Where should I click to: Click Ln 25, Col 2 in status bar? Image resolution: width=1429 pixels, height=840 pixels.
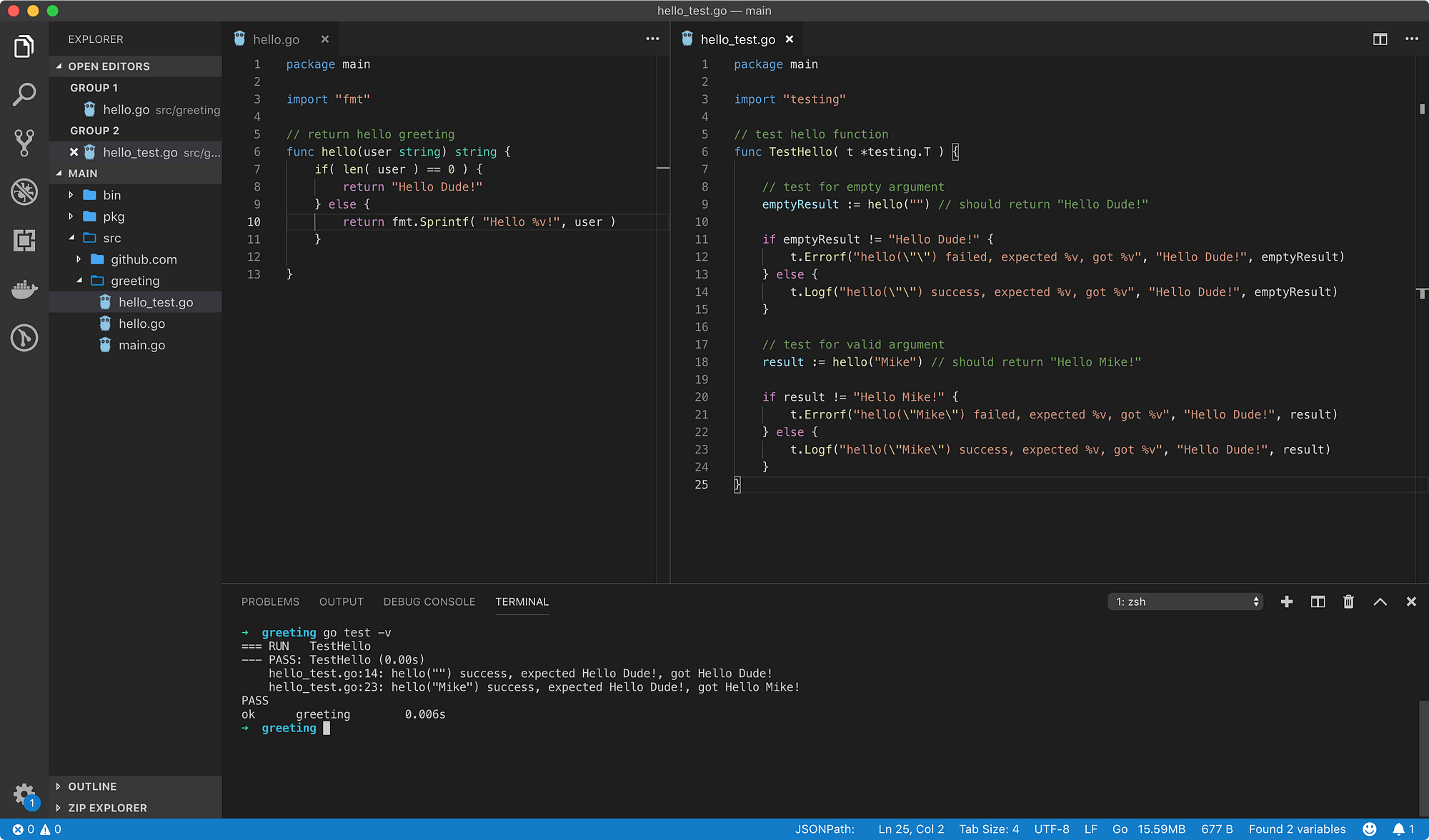click(911, 829)
